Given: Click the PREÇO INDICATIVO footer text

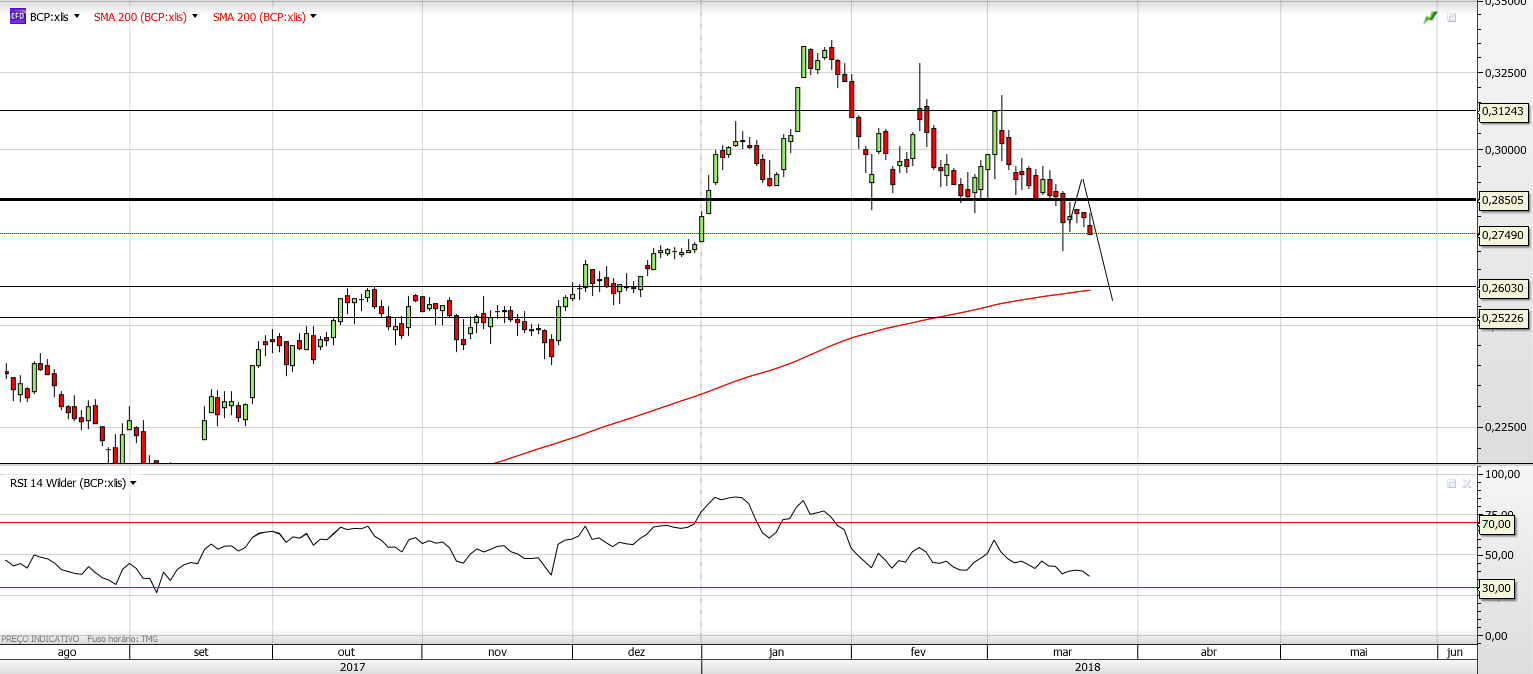Looking at the screenshot, I should point(40,638).
